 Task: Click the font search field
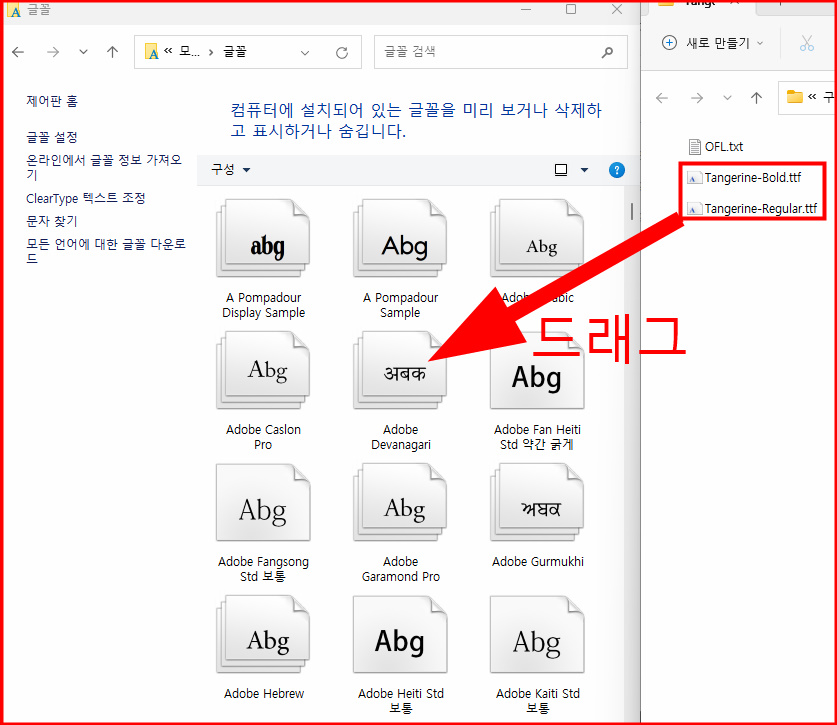coord(501,52)
